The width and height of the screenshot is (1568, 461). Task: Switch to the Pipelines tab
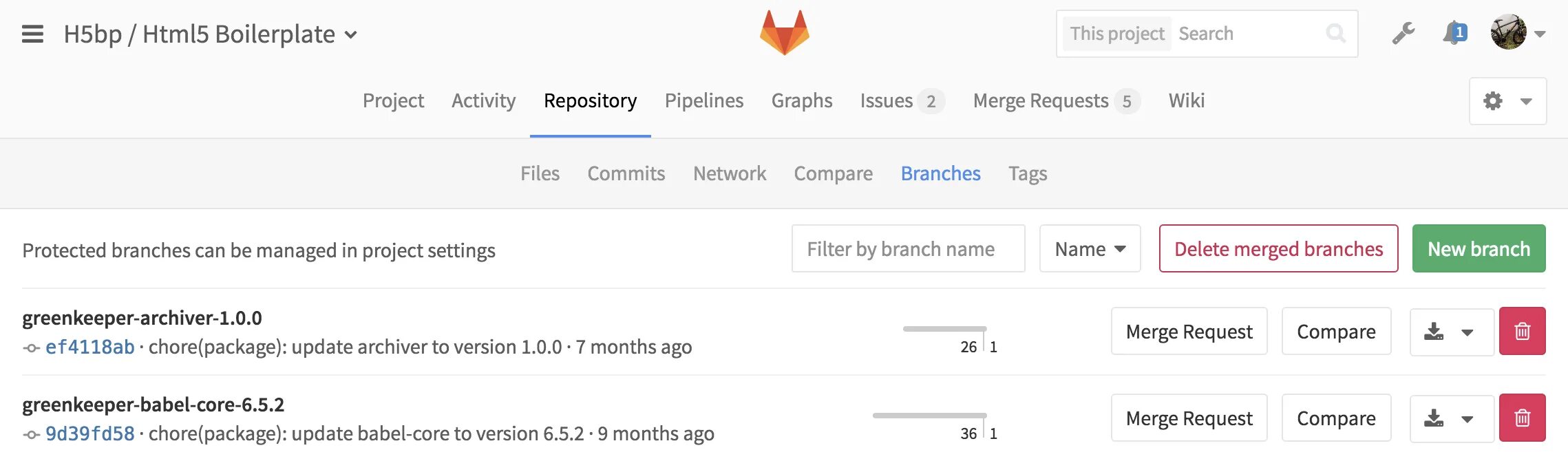coord(703,101)
